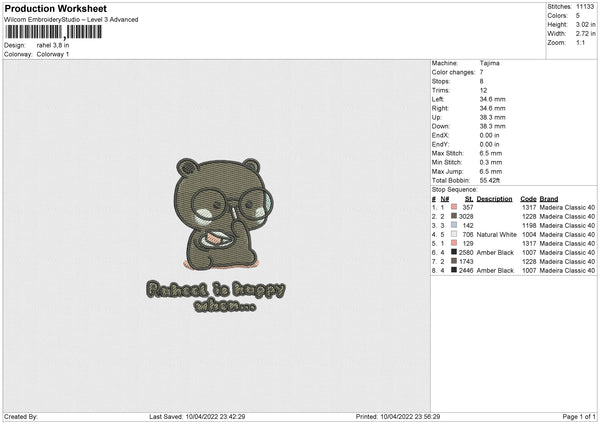The width and height of the screenshot is (600, 424).
Task: Click the machine name Tajima
Action: pyautogui.click(x=489, y=63)
